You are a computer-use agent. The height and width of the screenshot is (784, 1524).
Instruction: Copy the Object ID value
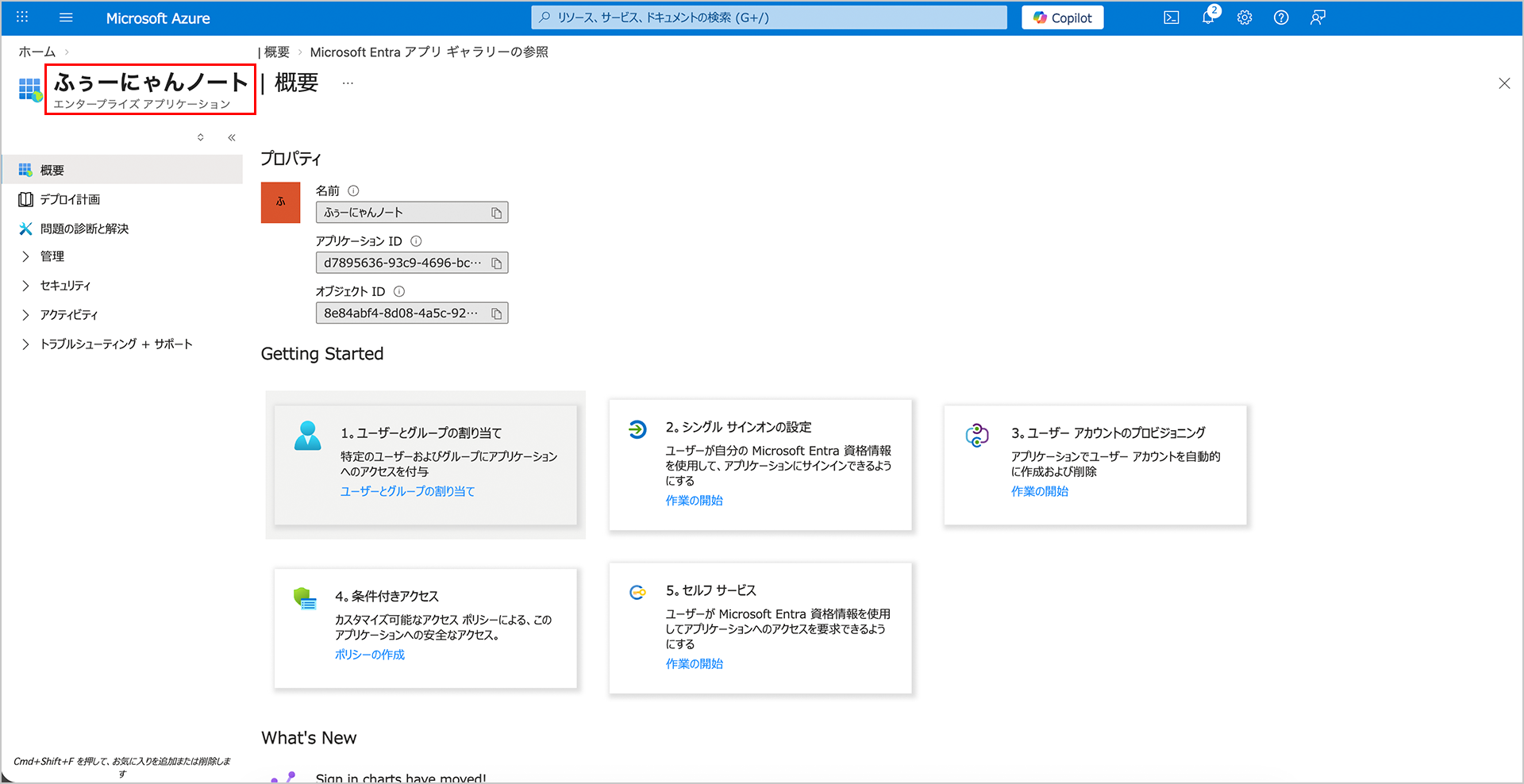click(x=496, y=313)
